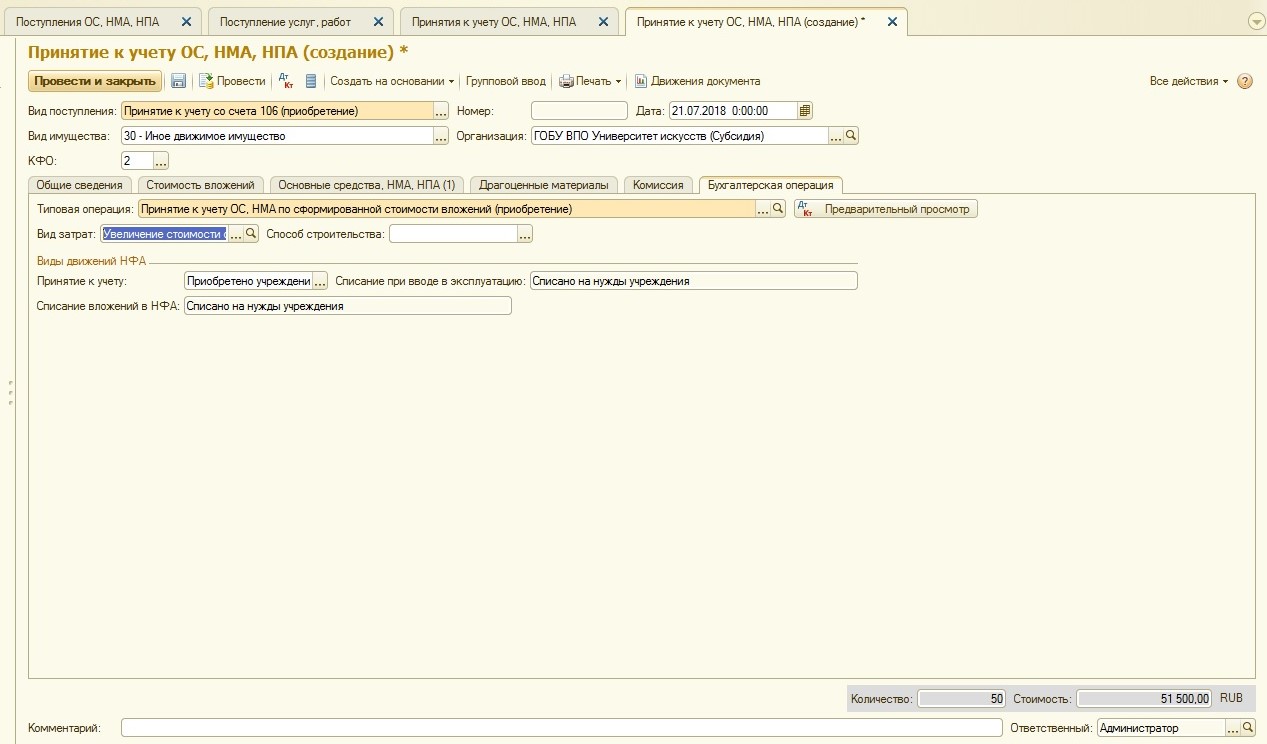Close the Поступление услуг, работ tab
Viewport: 1267px width, 744px height.
[x=378, y=21]
